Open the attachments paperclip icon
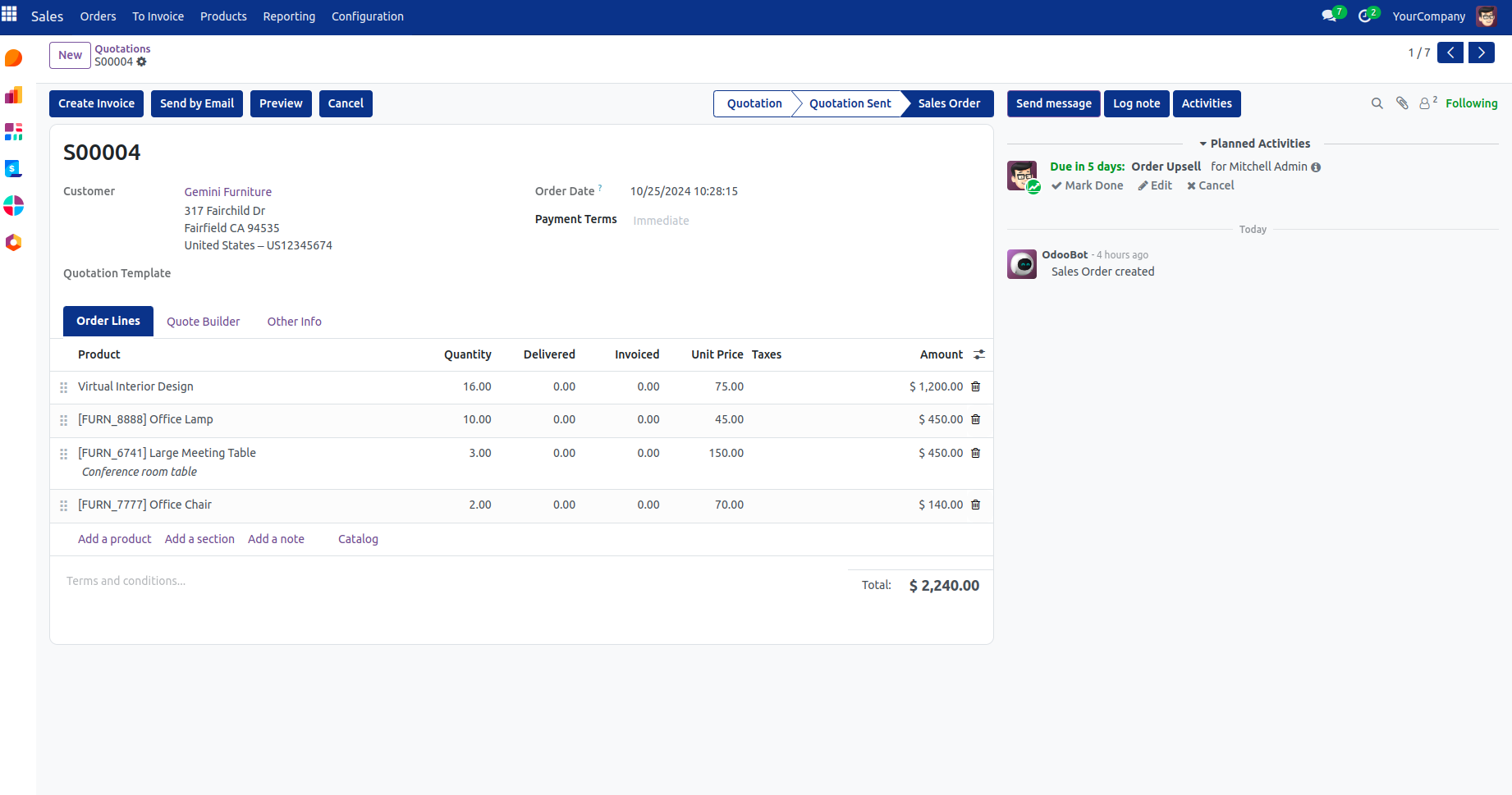This screenshot has height=795, width=1512. tap(1402, 103)
